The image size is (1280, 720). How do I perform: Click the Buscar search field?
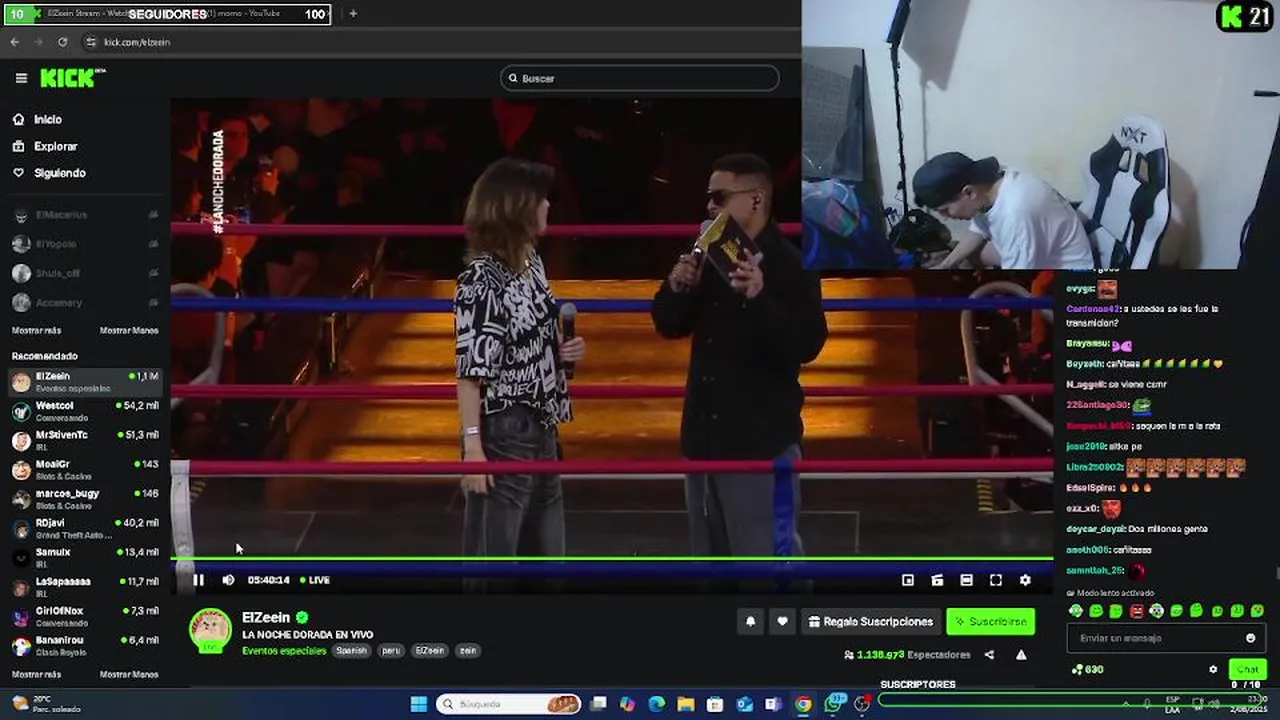click(640, 78)
